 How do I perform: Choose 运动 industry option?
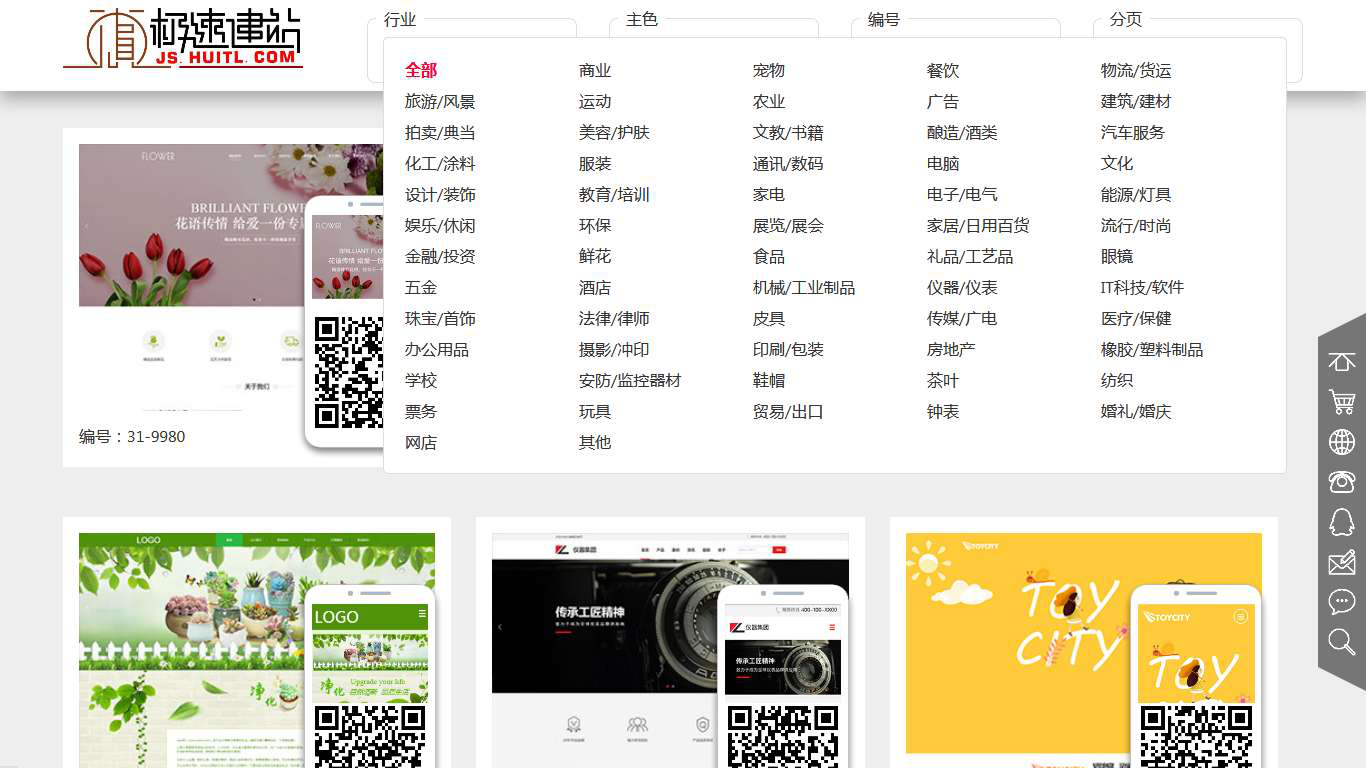pos(595,102)
